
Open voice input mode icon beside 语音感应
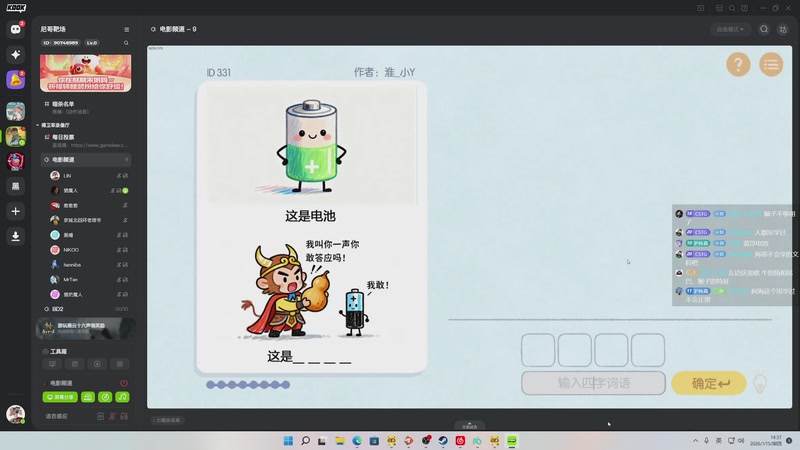click(x=101, y=416)
